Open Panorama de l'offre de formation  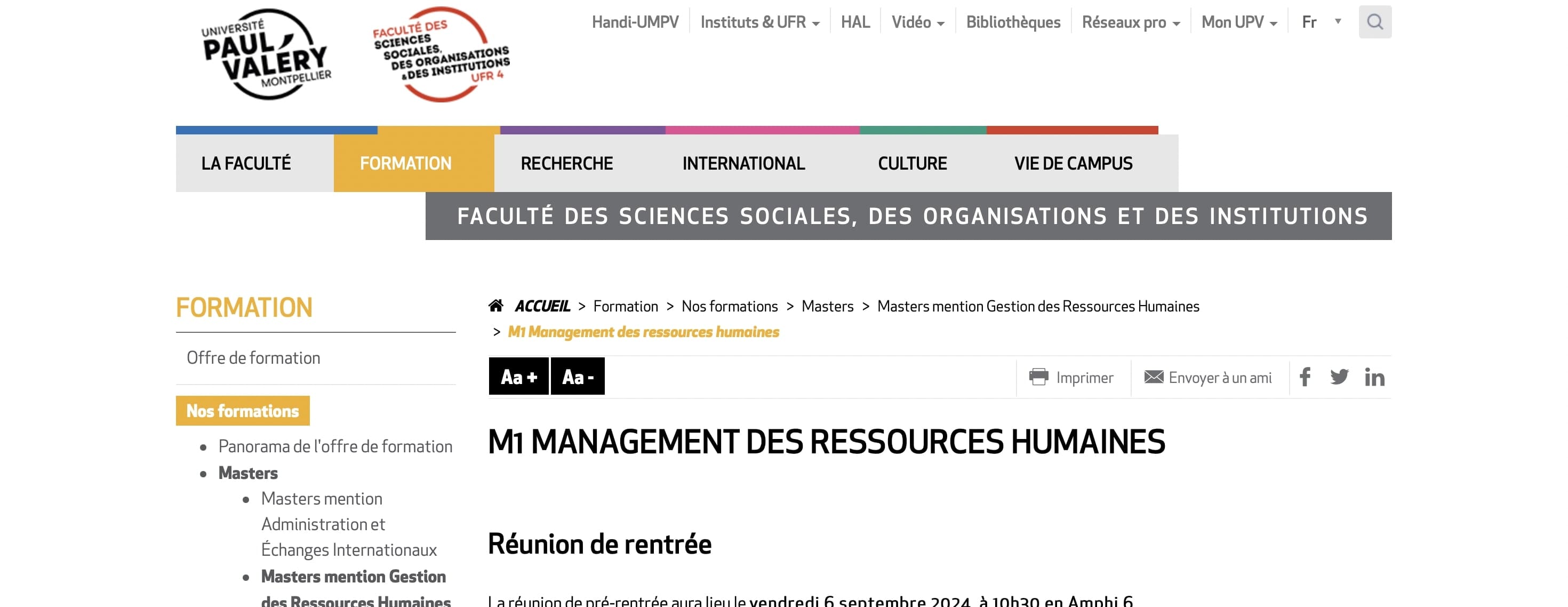point(335,446)
